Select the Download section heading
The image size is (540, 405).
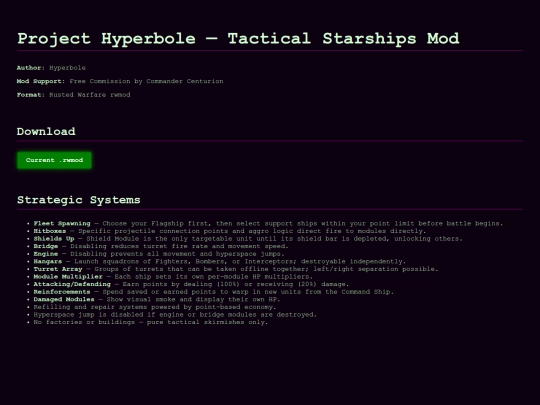pos(46,131)
